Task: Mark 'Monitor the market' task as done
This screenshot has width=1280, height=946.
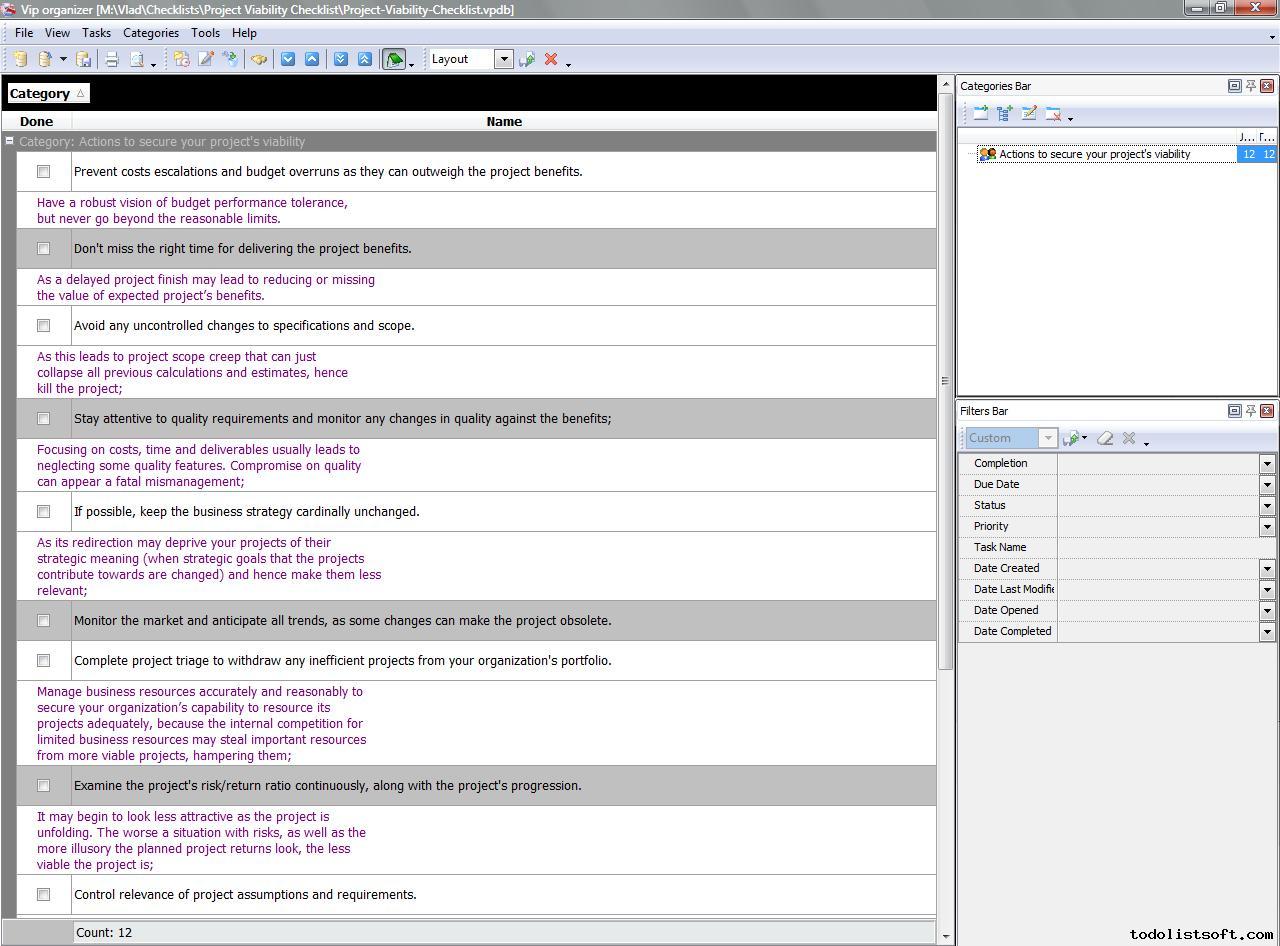Action: coord(43,621)
